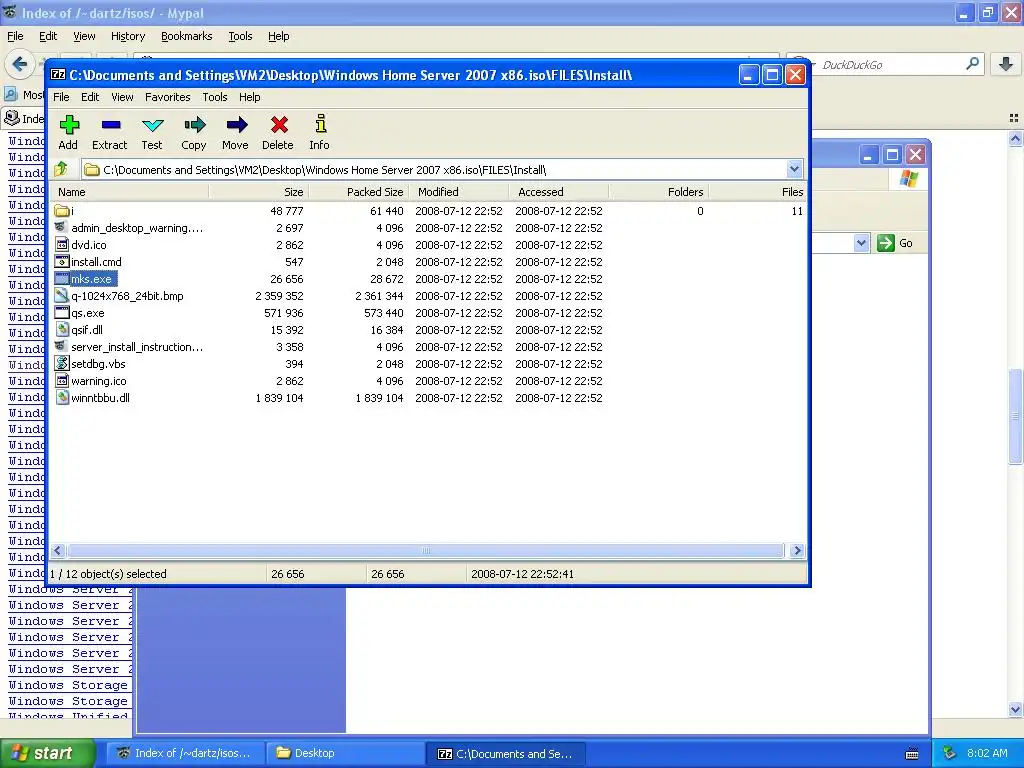Select the qsif.dll file icon
The height and width of the screenshot is (768, 1024).
pyautogui.click(x=62, y=330)
